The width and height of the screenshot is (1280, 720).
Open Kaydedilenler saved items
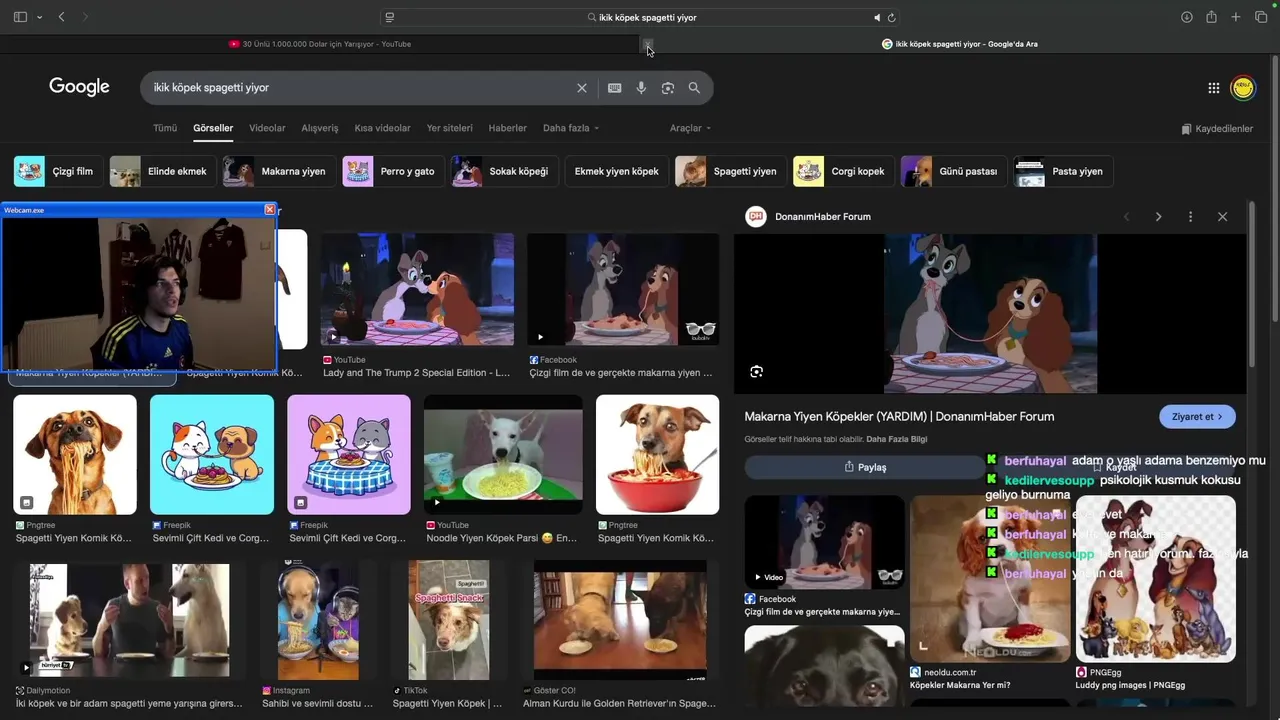[1217, 129]
